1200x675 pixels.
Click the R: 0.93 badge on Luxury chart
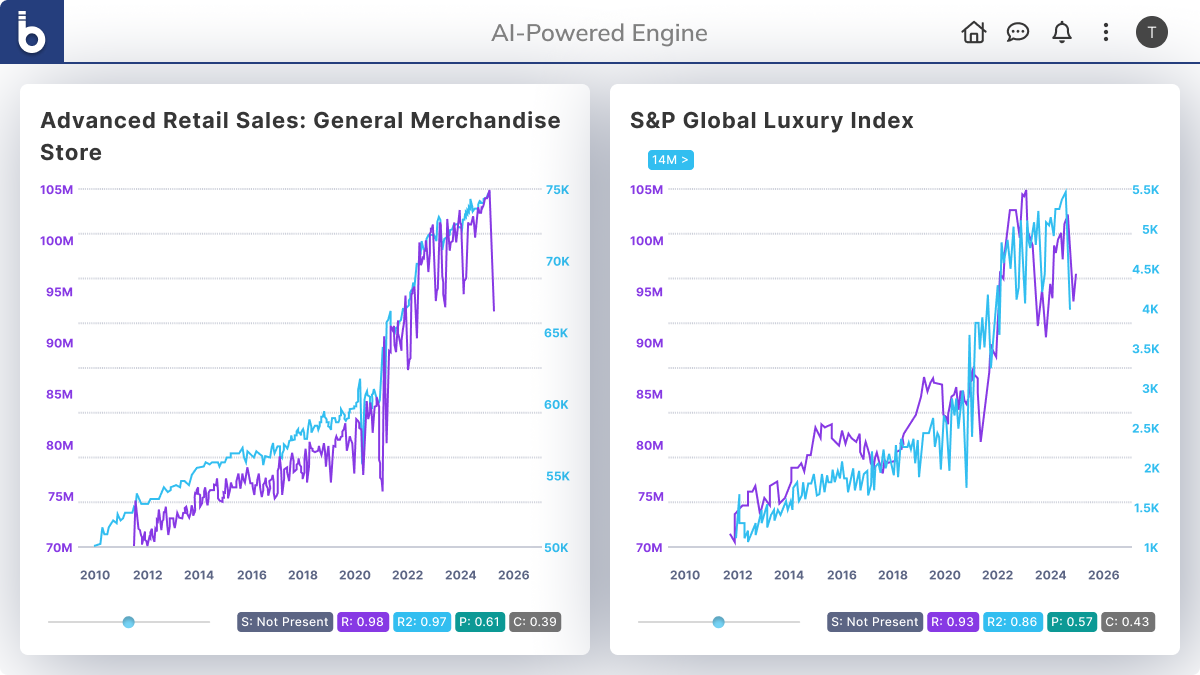coord(952,622)
